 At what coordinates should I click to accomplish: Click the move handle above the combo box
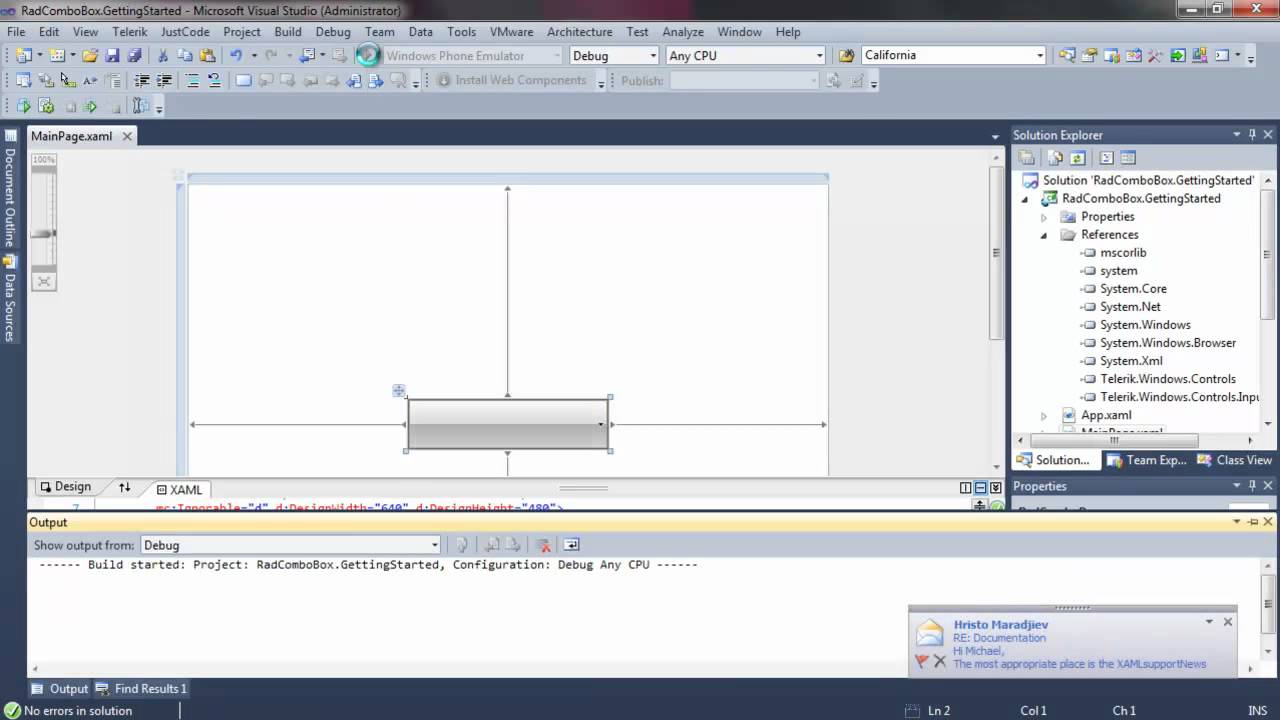pos(399,391)
